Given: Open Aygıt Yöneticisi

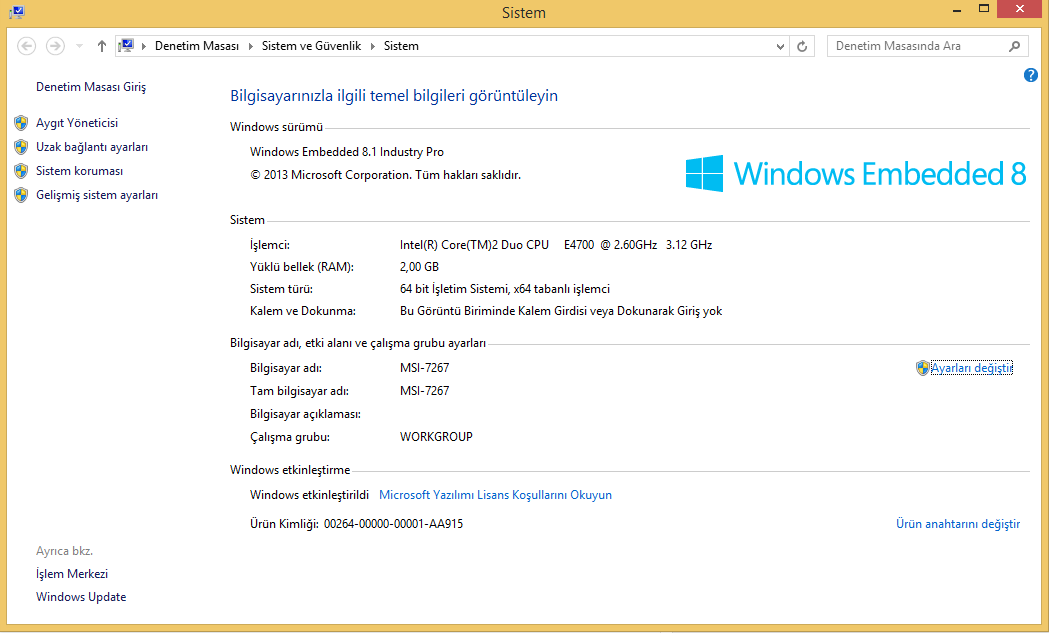Looking at the screenshot, I should 77,122.
